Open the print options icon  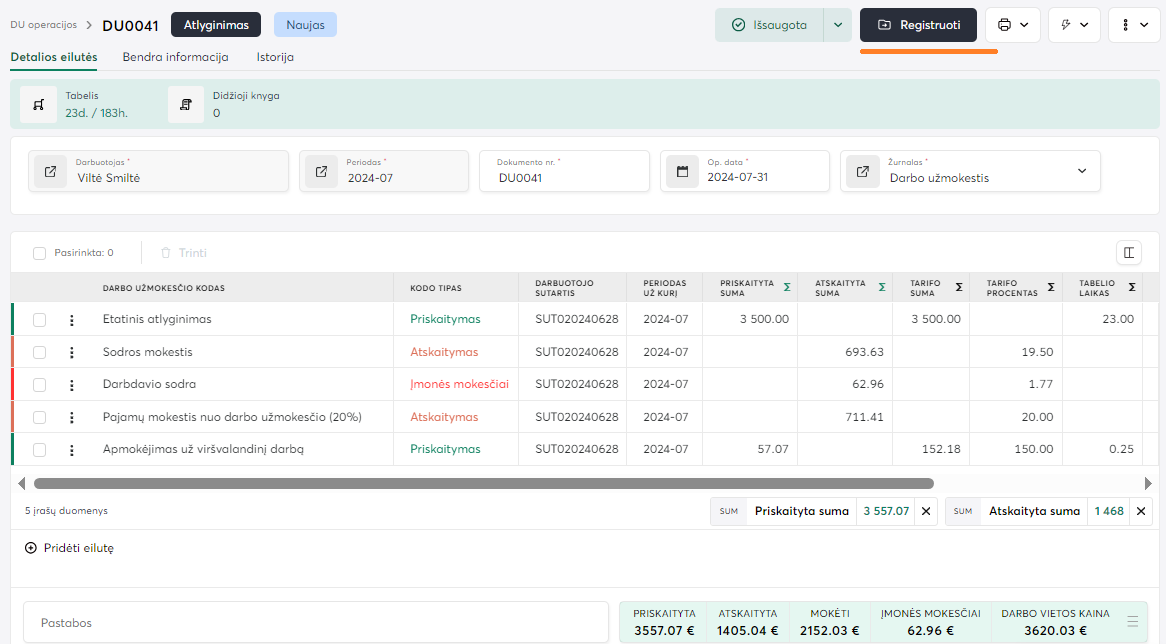1012,25
